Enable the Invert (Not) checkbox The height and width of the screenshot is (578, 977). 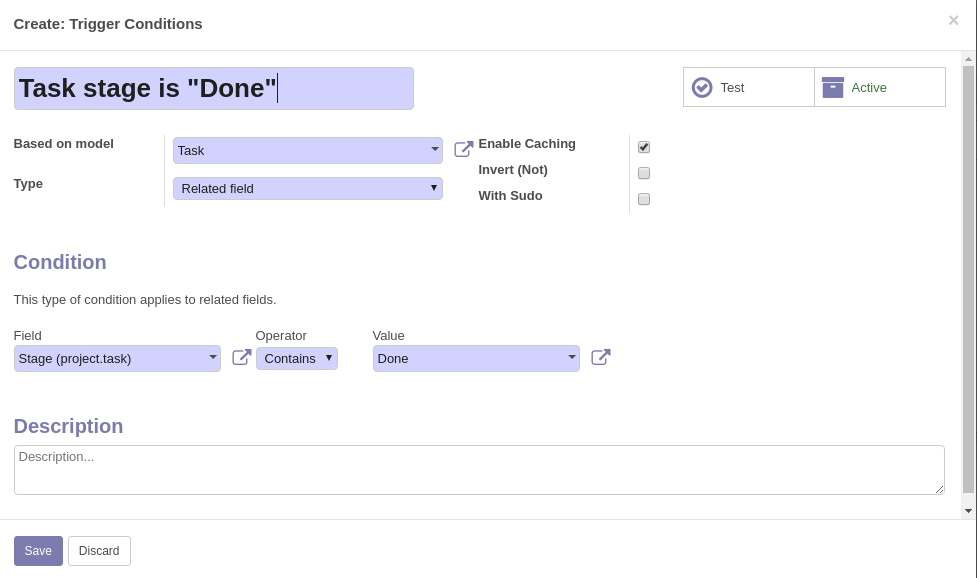coord(644,173)
